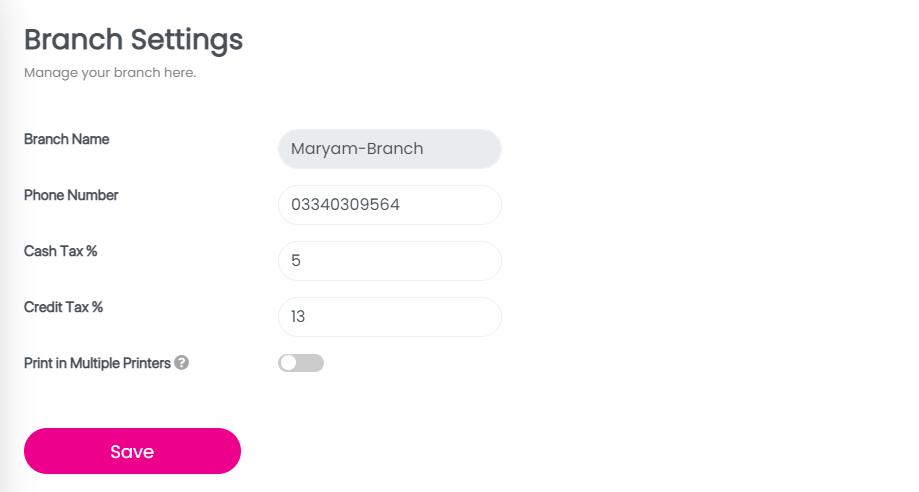Click the Phone Number label
919x492 pixels.
[71, 195]
